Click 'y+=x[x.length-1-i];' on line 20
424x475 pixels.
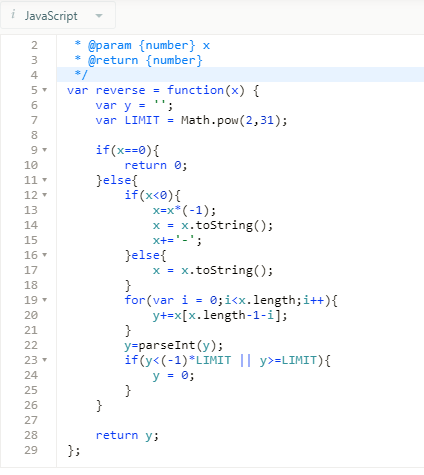[x=220, y=315]
